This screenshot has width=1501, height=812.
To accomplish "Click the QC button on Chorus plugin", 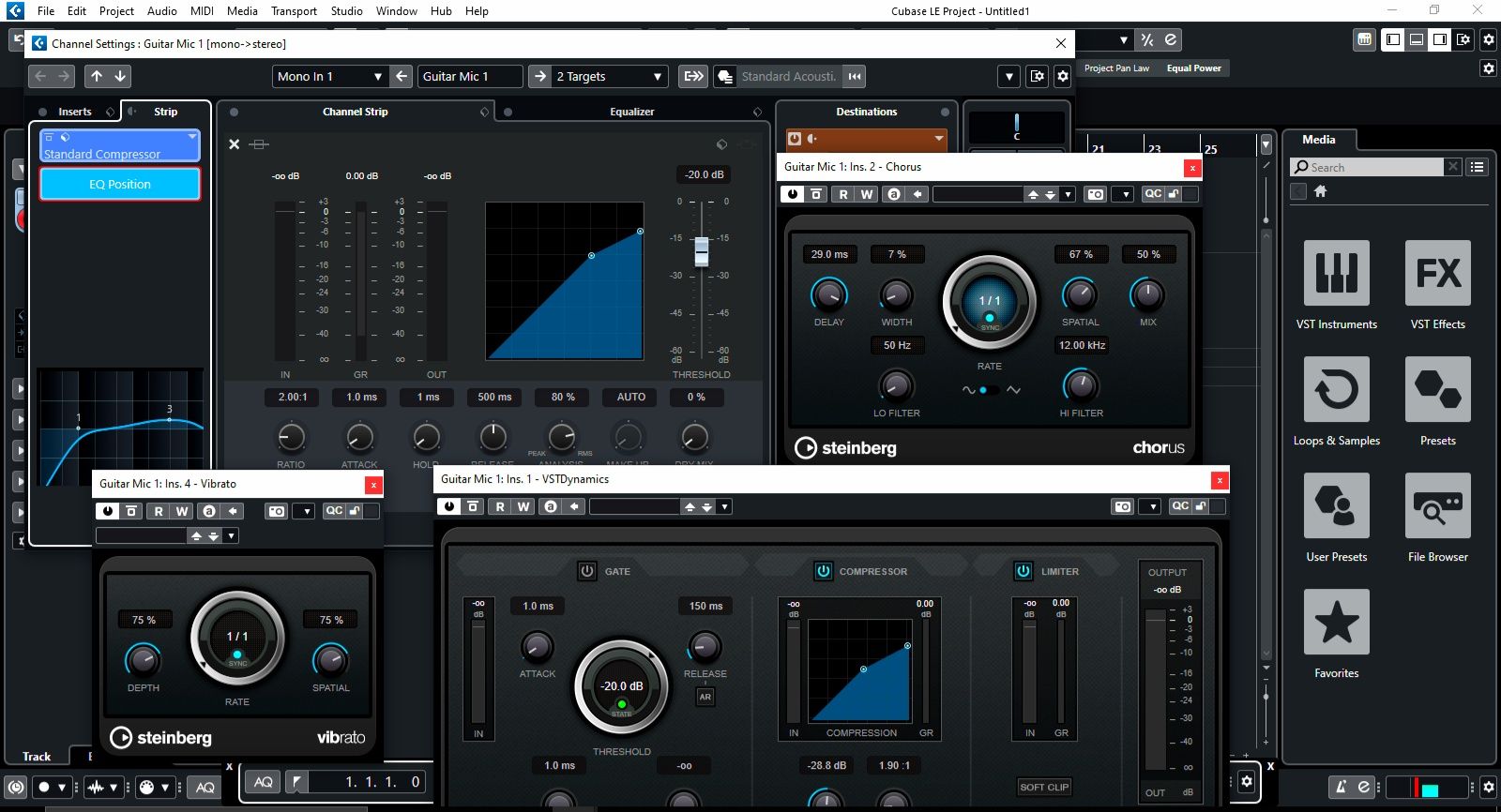I will 1153,194.
